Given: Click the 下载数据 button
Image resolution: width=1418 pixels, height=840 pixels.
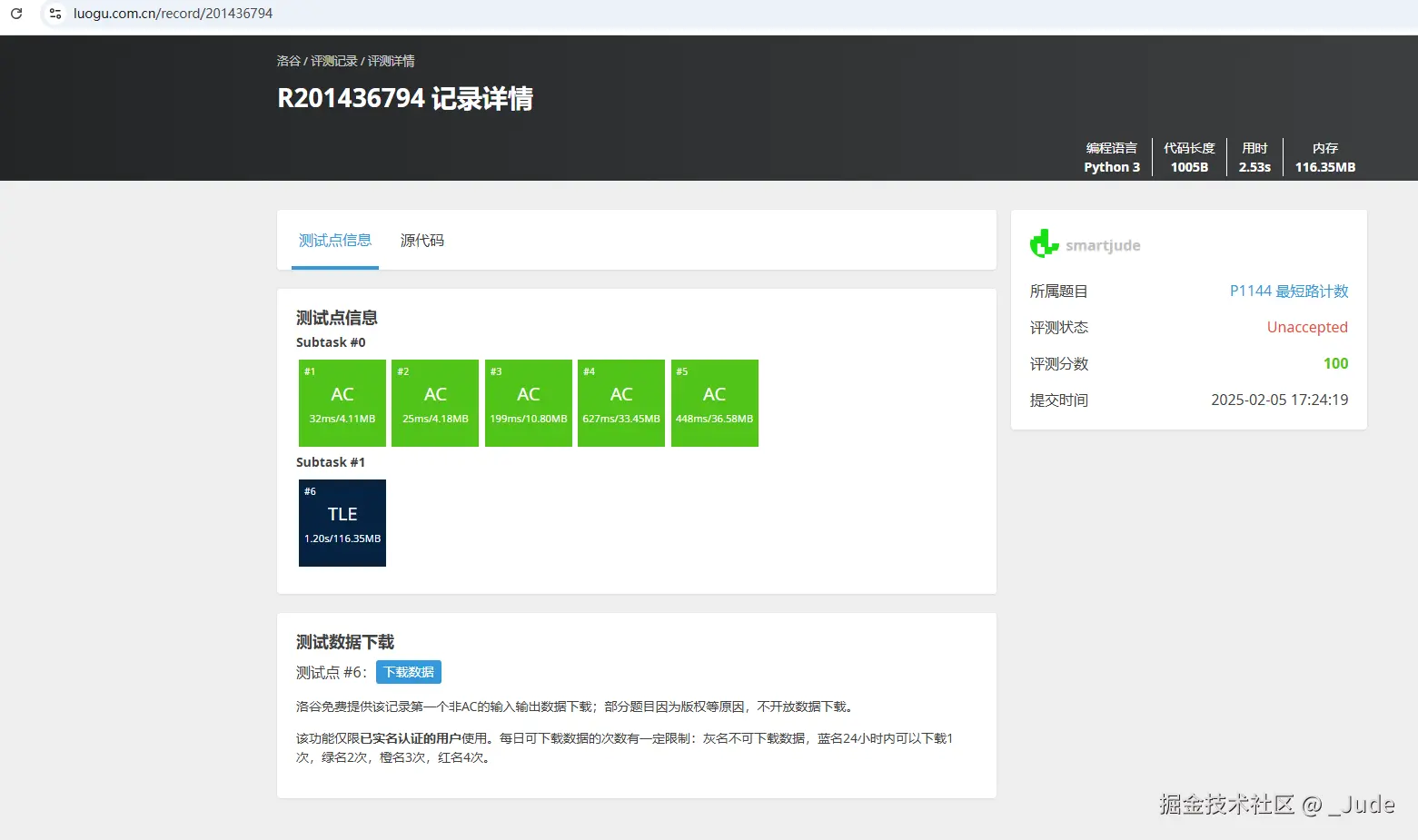Looking at the screenshot, I should click(409, 672).
